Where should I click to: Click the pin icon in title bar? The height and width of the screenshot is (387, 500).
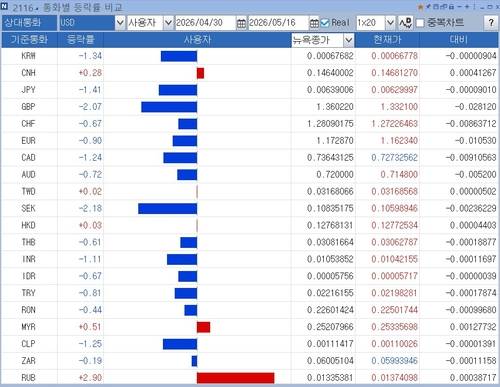(x=428, y=6)
